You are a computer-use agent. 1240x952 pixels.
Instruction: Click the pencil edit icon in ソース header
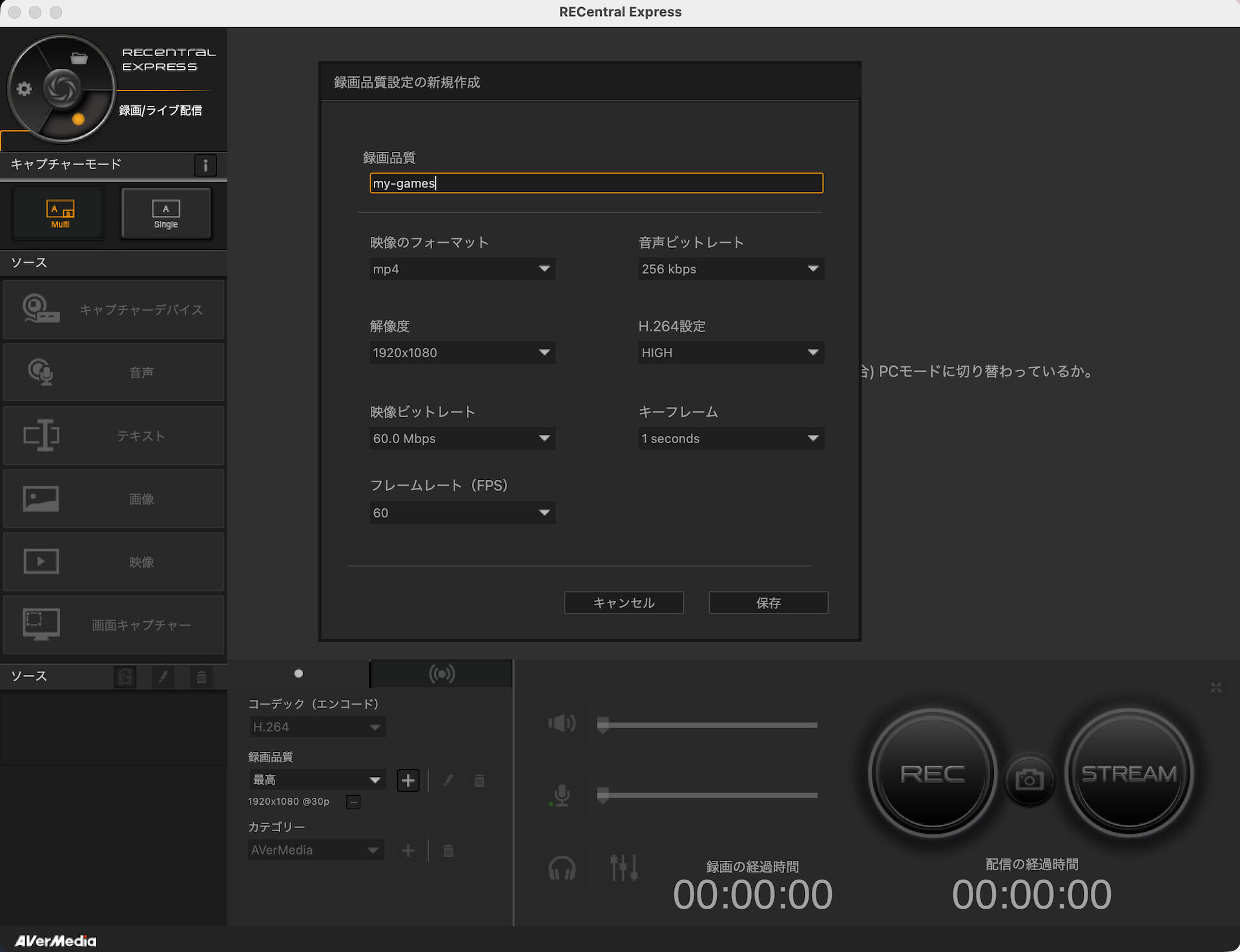(163, 677)
